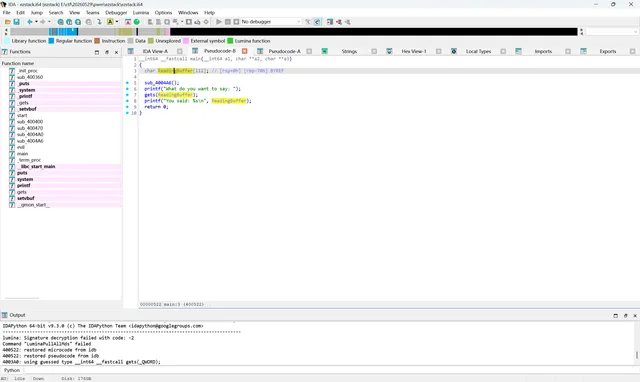The image size is (640, 382).
Task: Open the Lumina menu
Action: tap(141, 13)
